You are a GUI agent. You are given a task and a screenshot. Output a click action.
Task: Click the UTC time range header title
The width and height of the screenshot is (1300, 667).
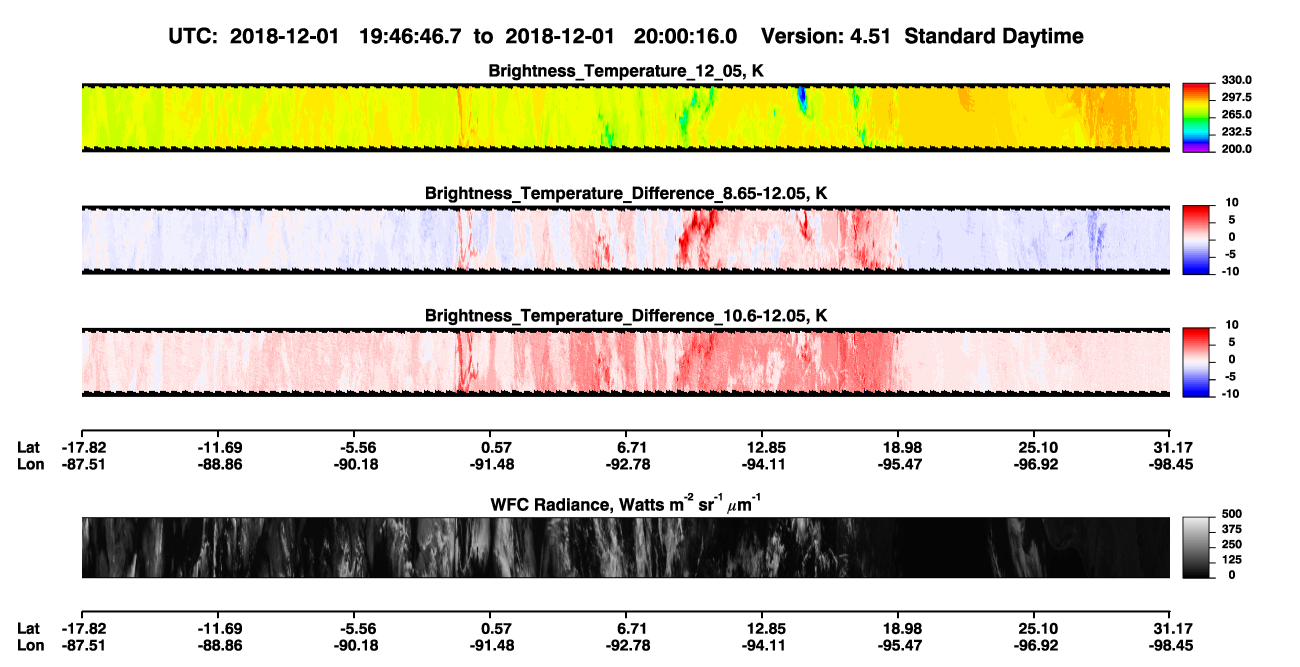(x=627, y=36)
